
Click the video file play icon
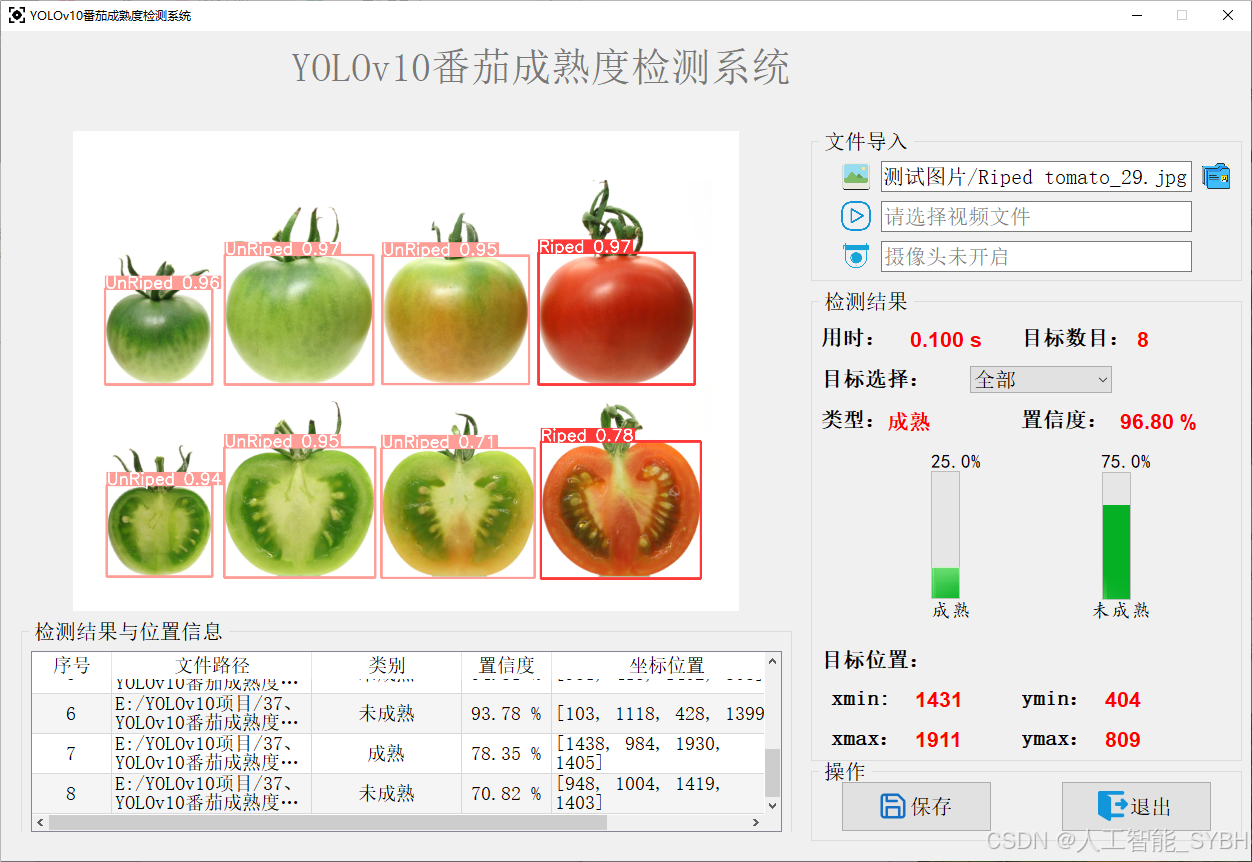click(x=856, y=216)
